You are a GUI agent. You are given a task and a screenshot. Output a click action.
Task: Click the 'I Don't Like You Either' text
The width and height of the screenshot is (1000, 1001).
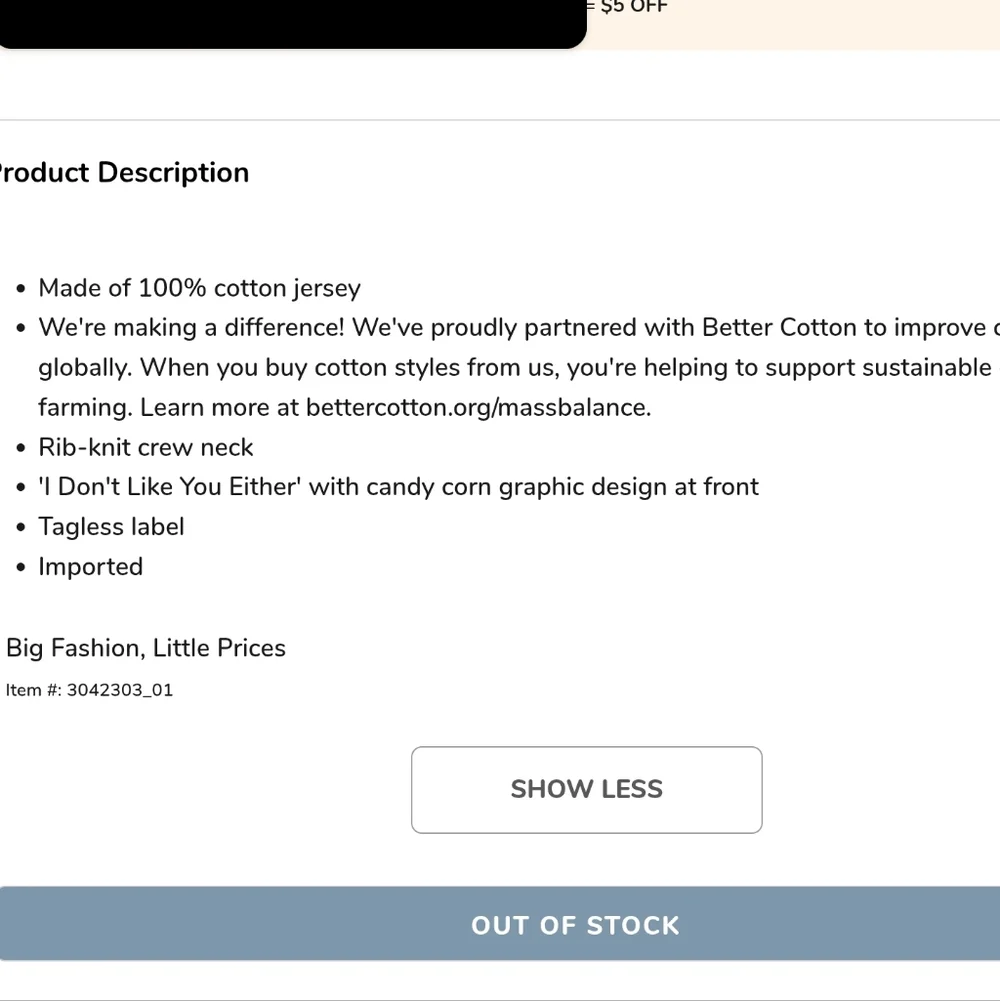pyautogui.click(x=170, y=487)
